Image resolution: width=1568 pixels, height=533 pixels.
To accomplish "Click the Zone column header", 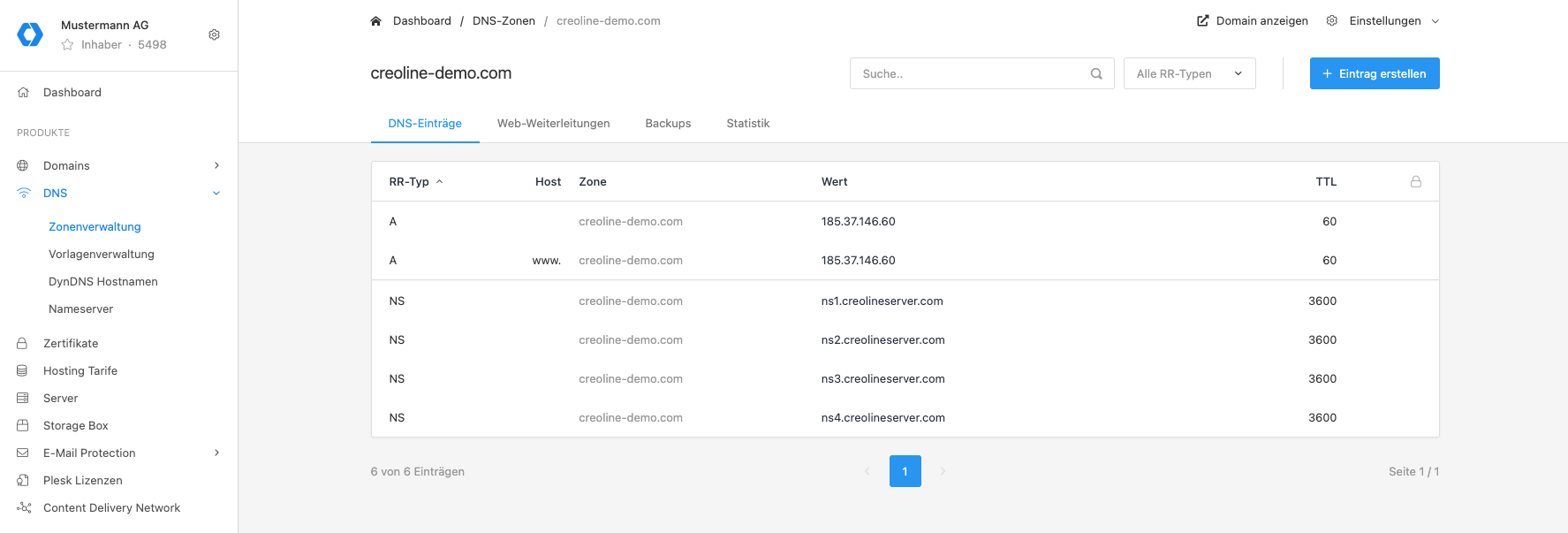I will tap(593, 181).
